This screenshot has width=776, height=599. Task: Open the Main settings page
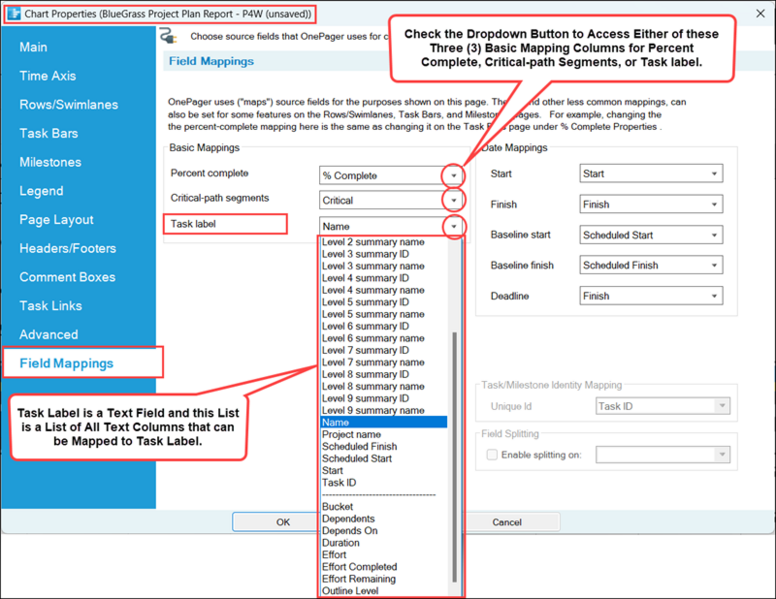pyautogui.click(x=33, y=47)
